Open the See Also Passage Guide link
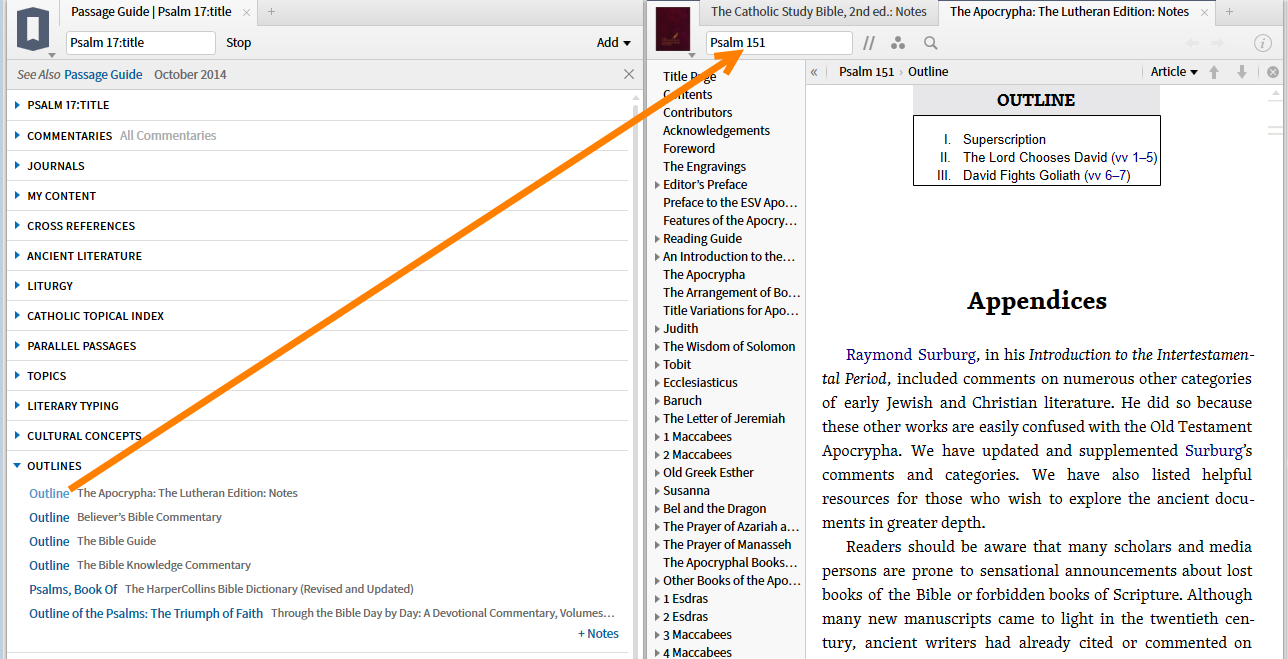1288x659 pixels. click(103, 75)
